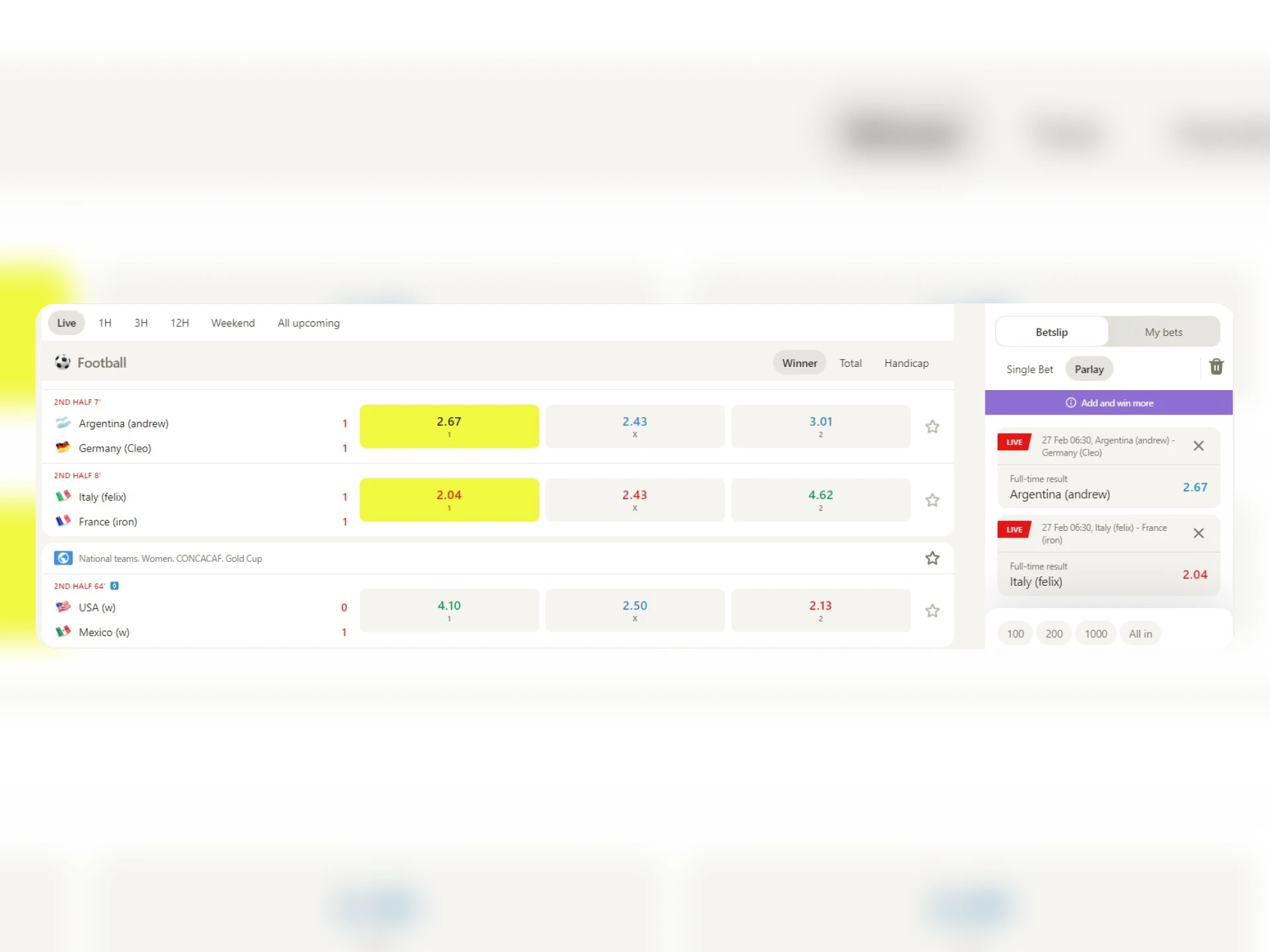1270x952 pixels.
Task: Select the Parlay bet type
Action: [x=1089, y=369]
